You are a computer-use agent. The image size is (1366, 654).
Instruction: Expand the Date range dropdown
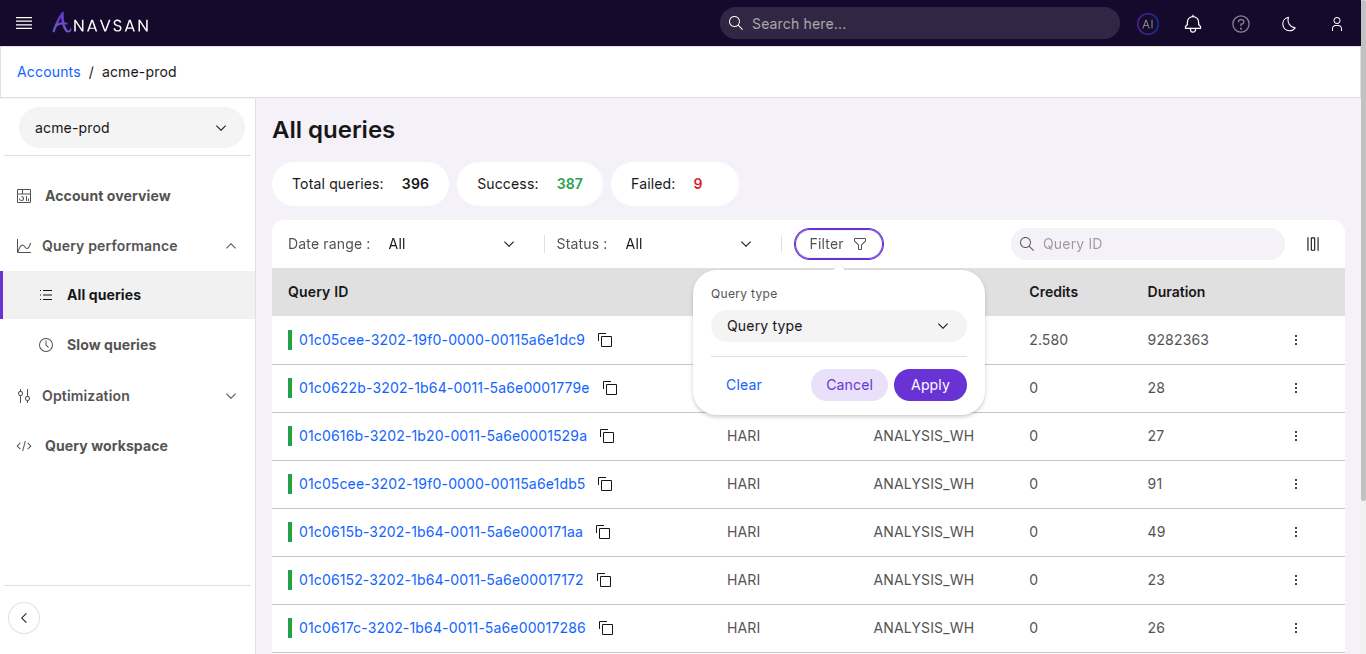[x=451, y=244]
